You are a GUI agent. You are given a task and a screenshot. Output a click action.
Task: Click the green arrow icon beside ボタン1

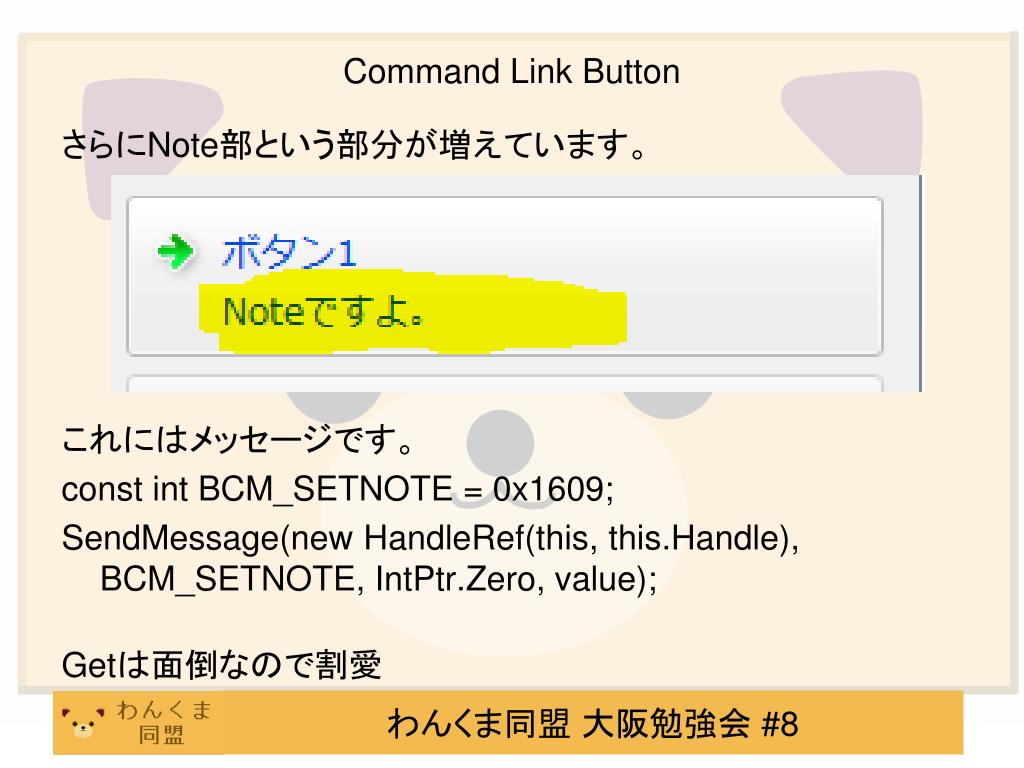(176, 251)
